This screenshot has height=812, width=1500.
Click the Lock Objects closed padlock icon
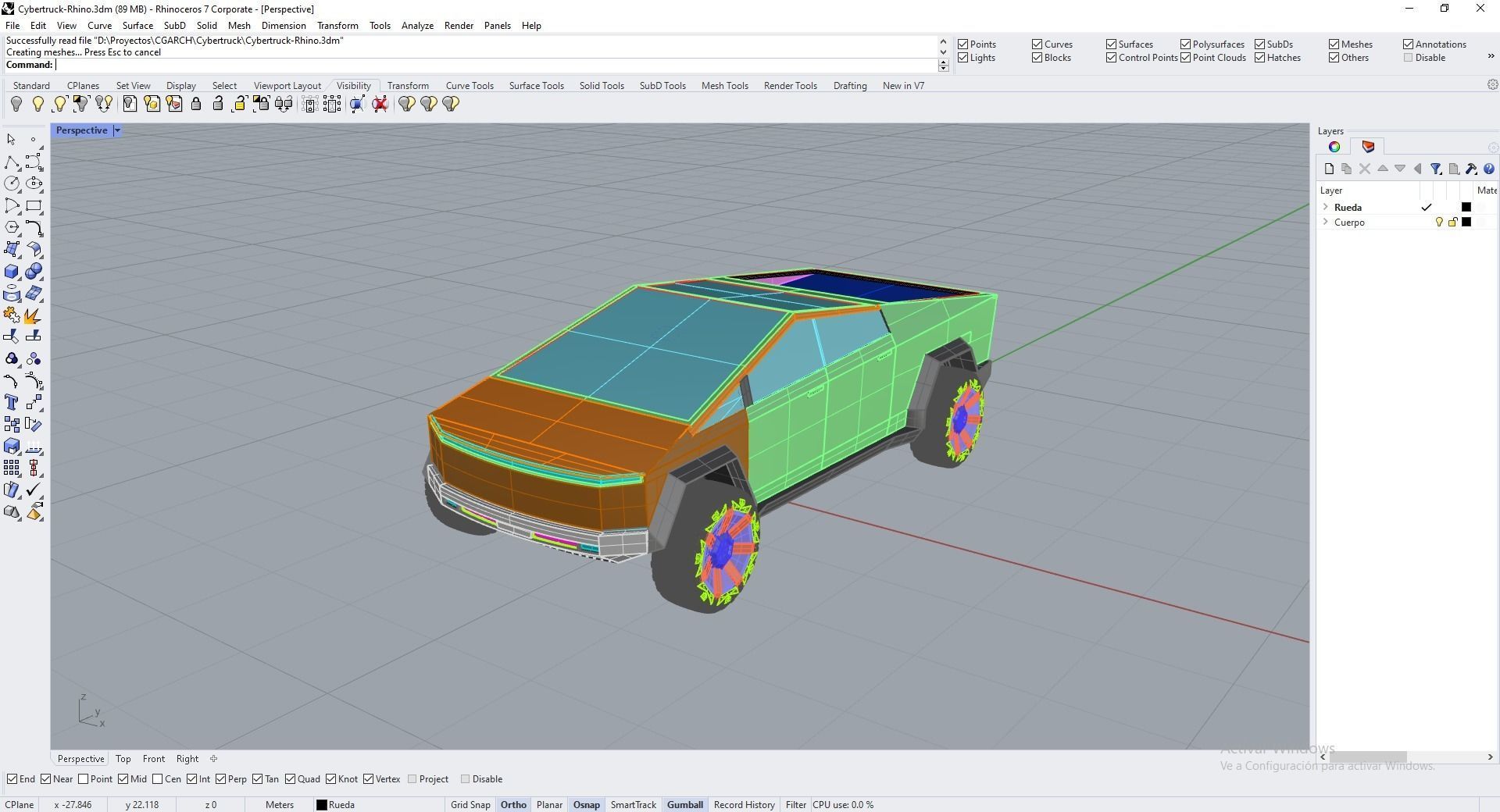pos(196,104)
